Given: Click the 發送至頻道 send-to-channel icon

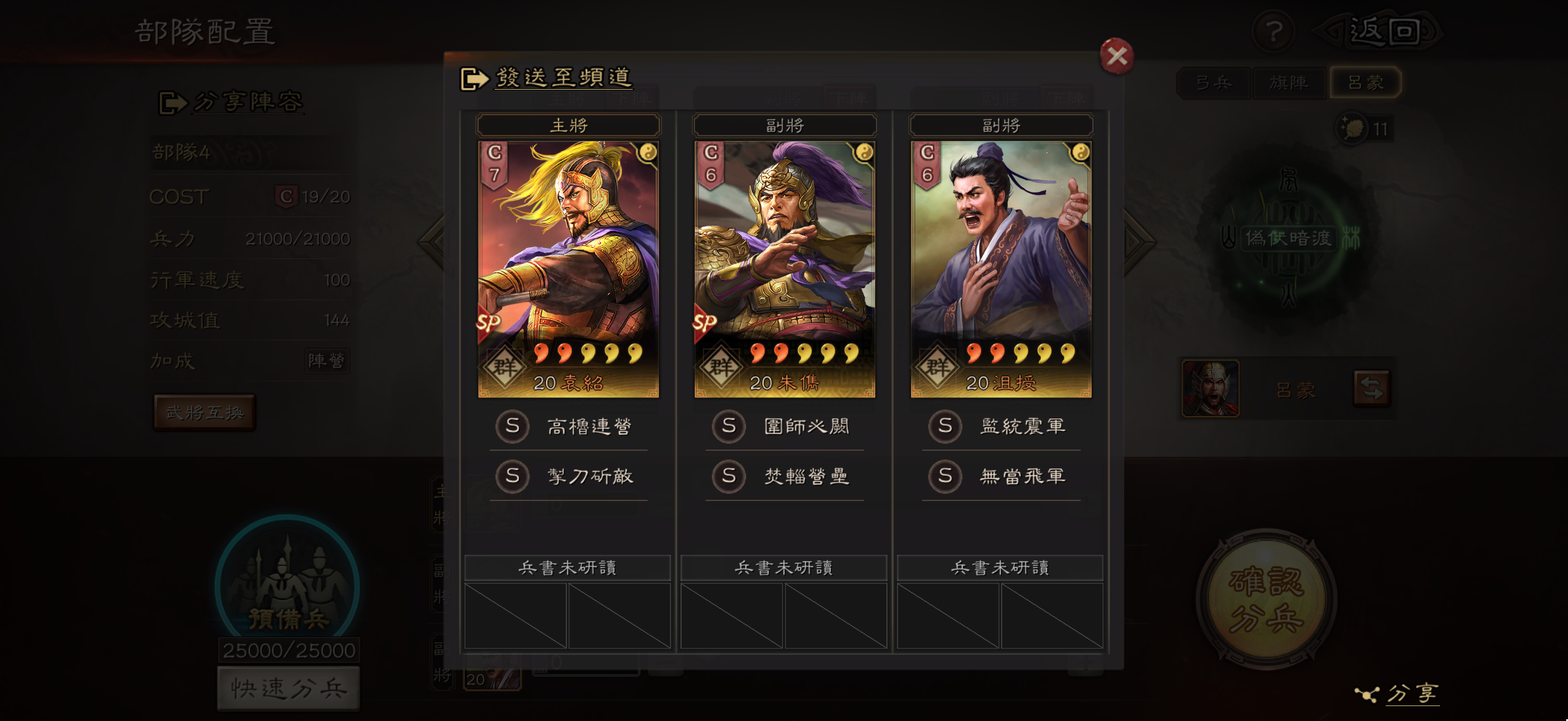Looking at the screenshot, I should click(474, 78).
